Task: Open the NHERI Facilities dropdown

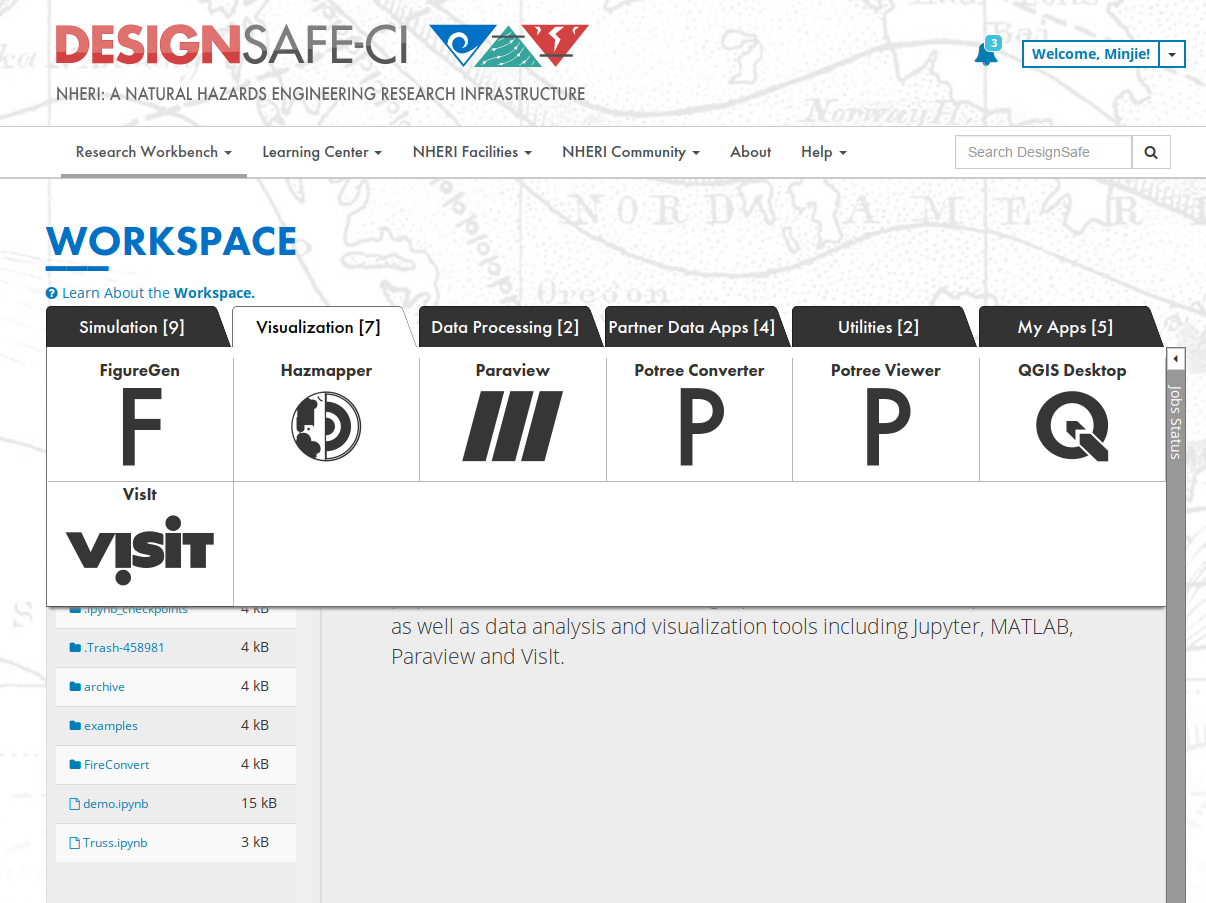Action: coord(472,153)
